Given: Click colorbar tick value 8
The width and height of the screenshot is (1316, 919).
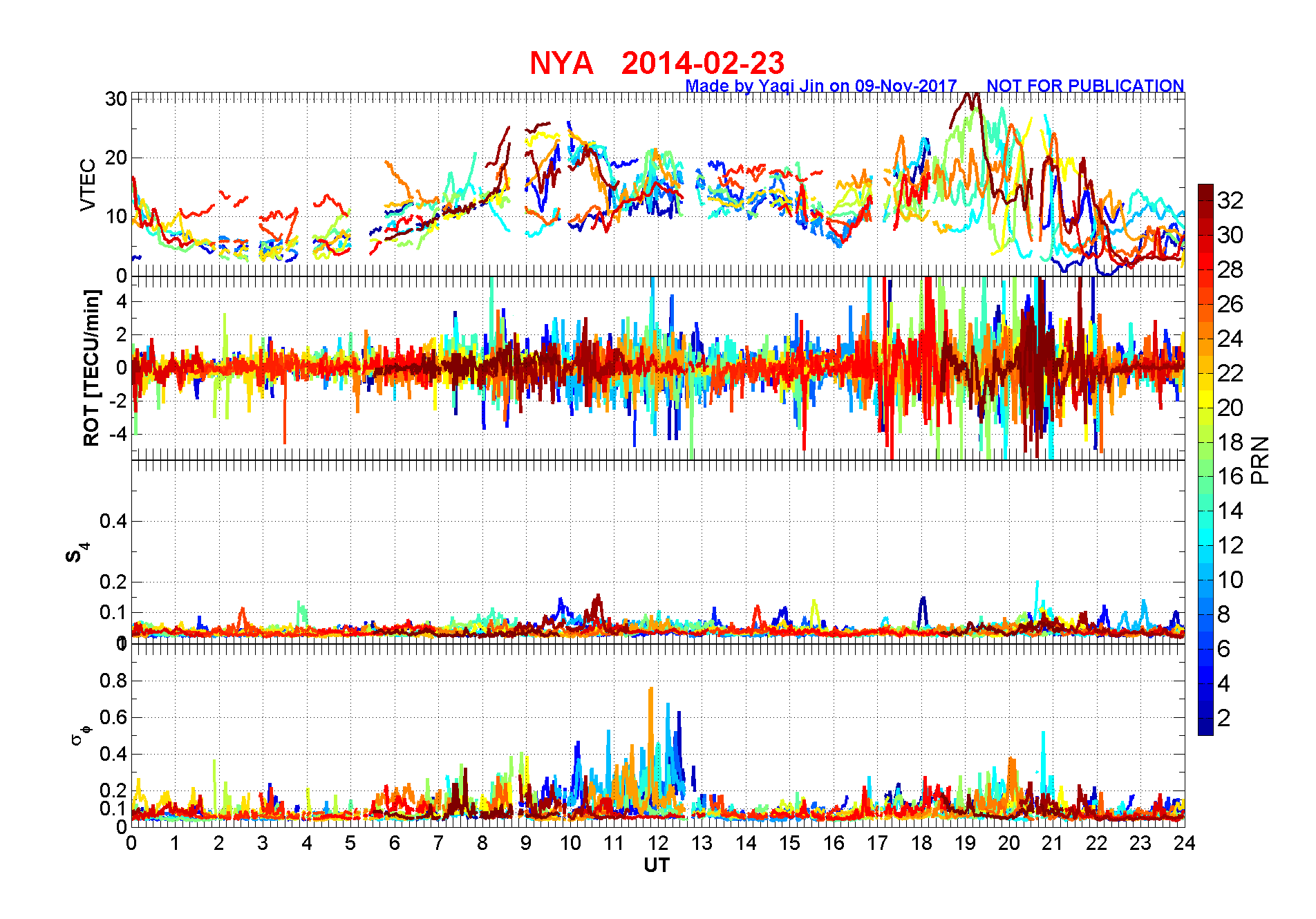Looking at the screenshot, I should coord(1224,614).
